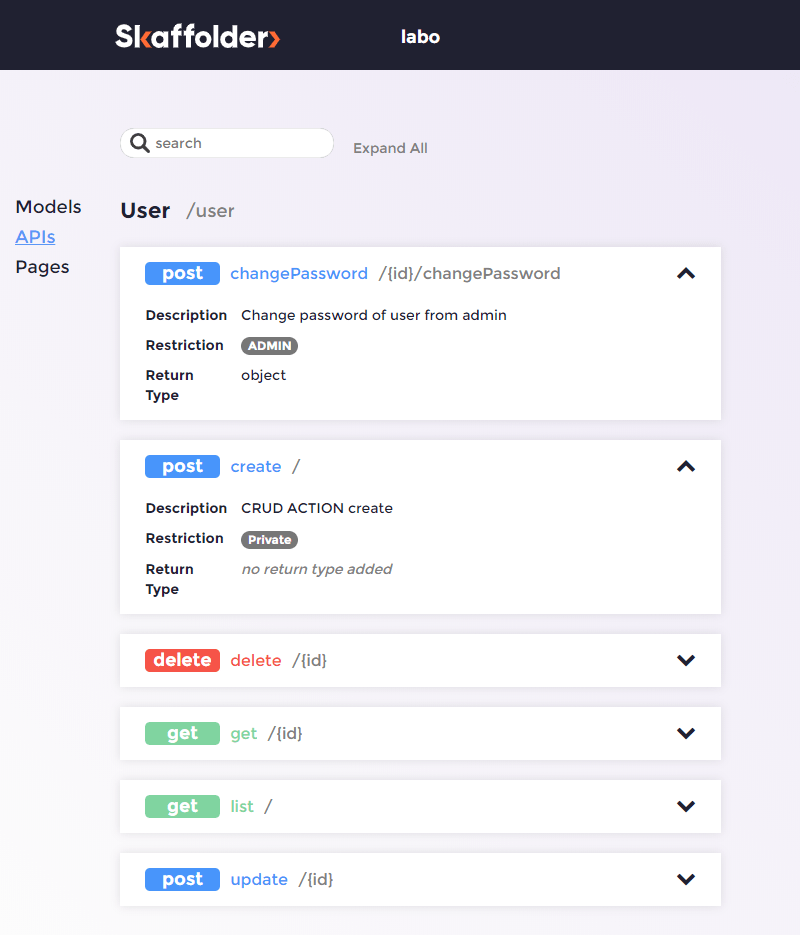Click the post badge for create
Image resolution: width=800 pixels, height=935 pixels.
pos(182,466)
